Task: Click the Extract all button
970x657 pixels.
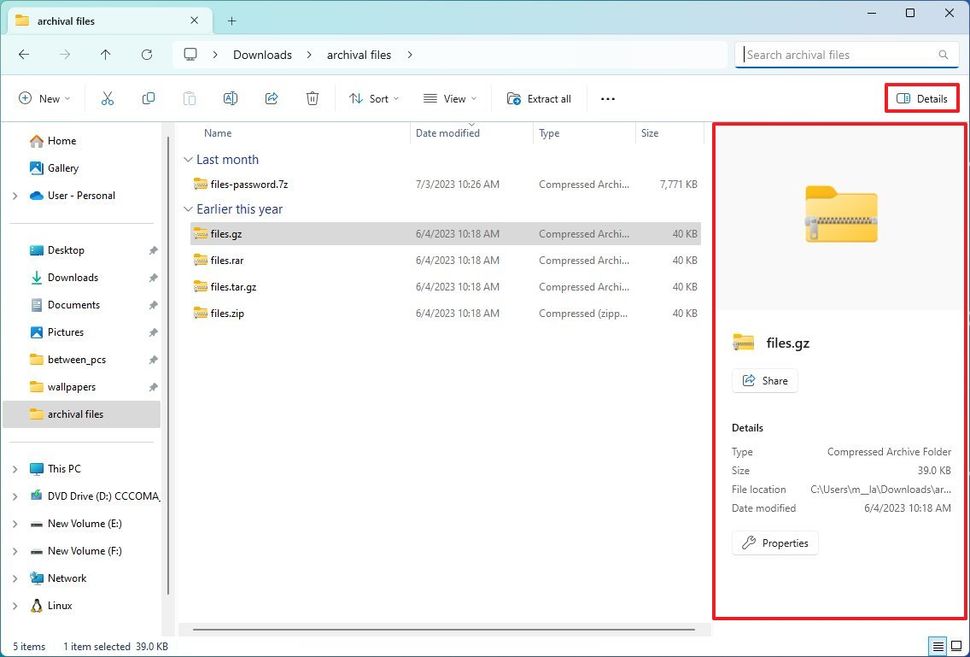Action: (x=539, y=98)
